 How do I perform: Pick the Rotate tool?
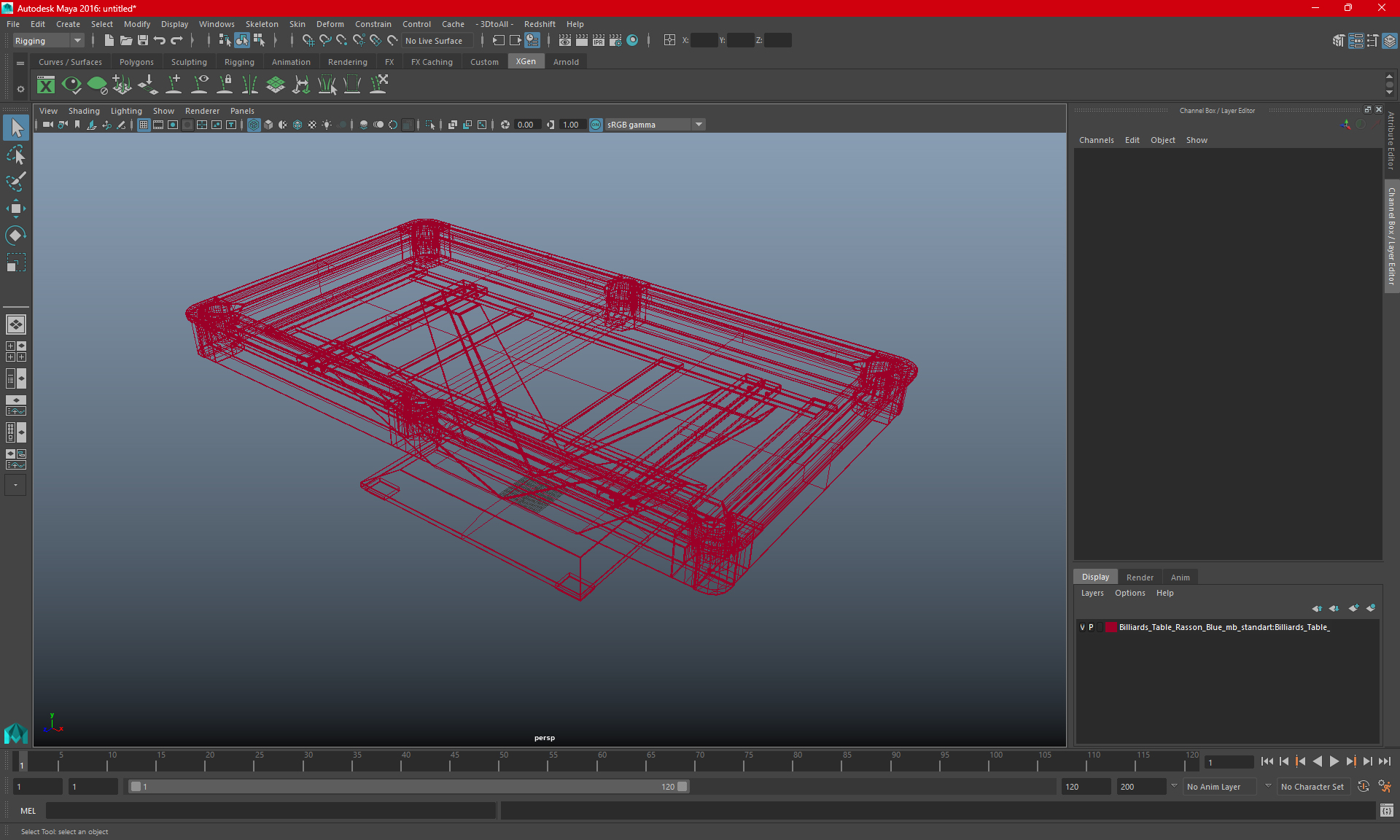[15, 236]
